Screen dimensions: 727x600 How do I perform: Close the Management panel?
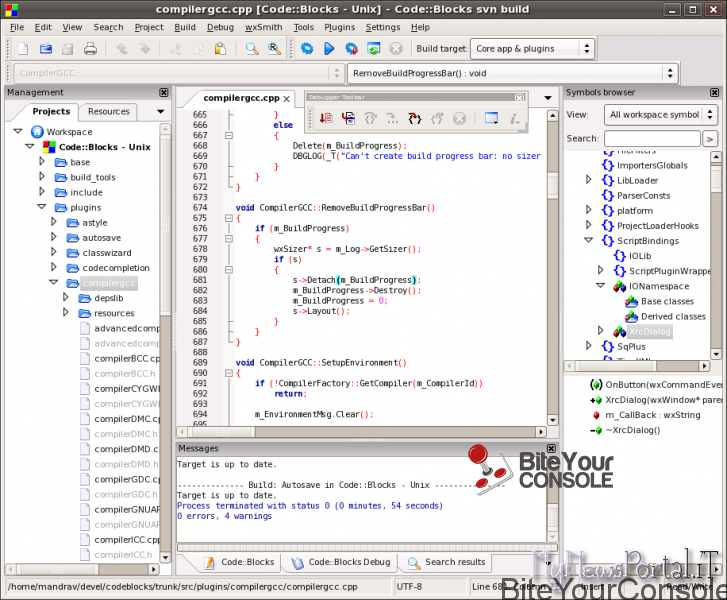pos(164,92)
